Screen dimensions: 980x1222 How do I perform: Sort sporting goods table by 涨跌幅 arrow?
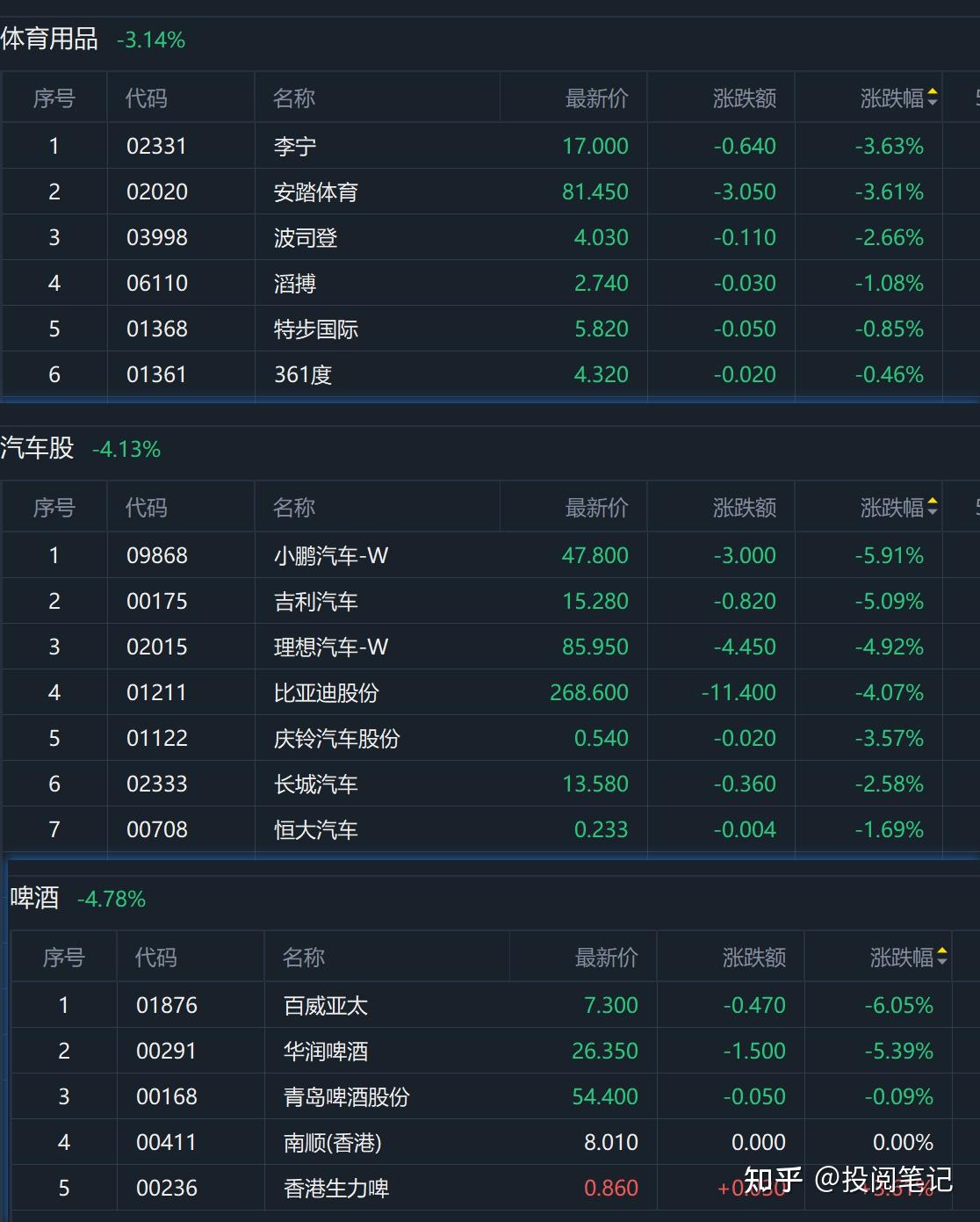[932, 98]
